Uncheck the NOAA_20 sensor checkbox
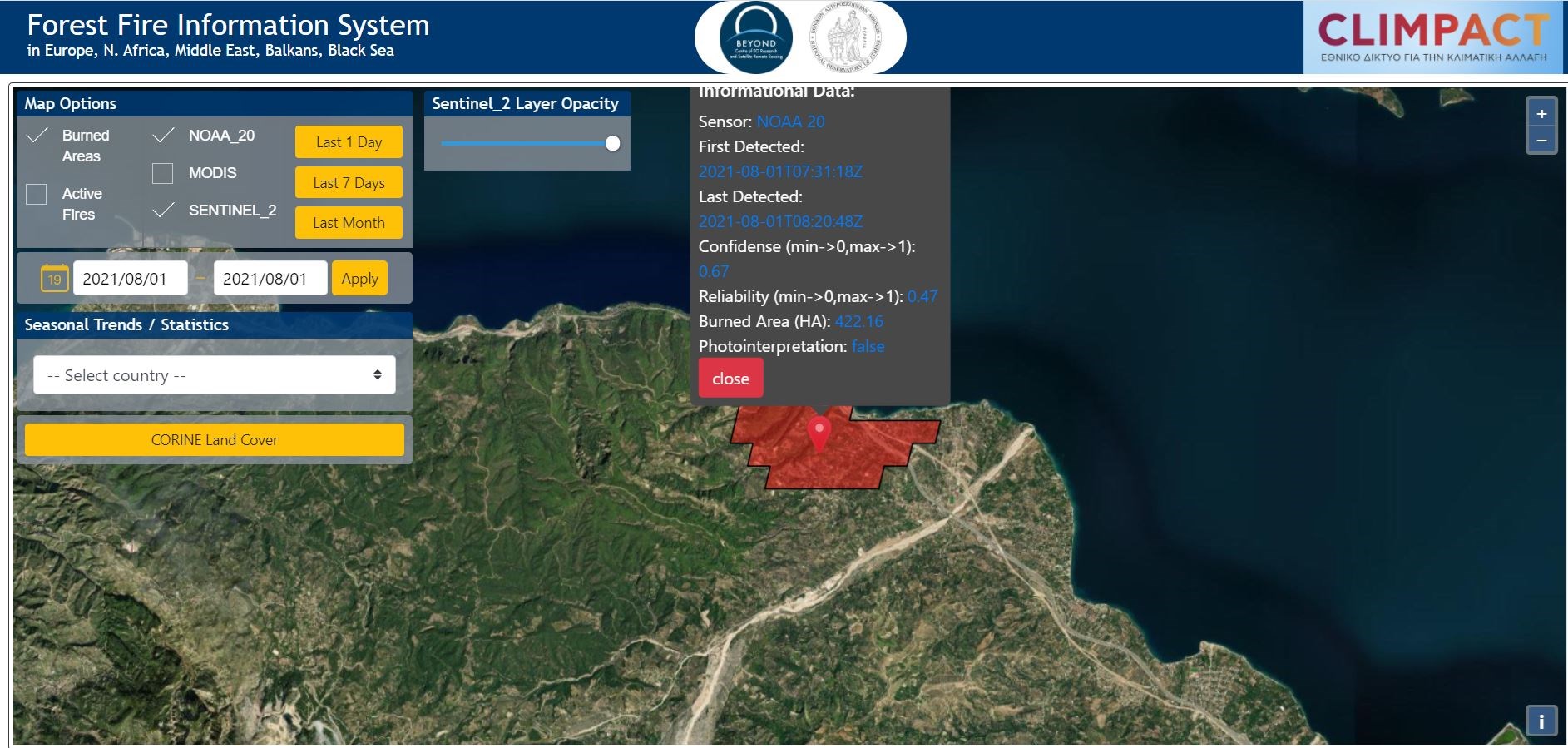1568x748 pixels. [163, 136]
